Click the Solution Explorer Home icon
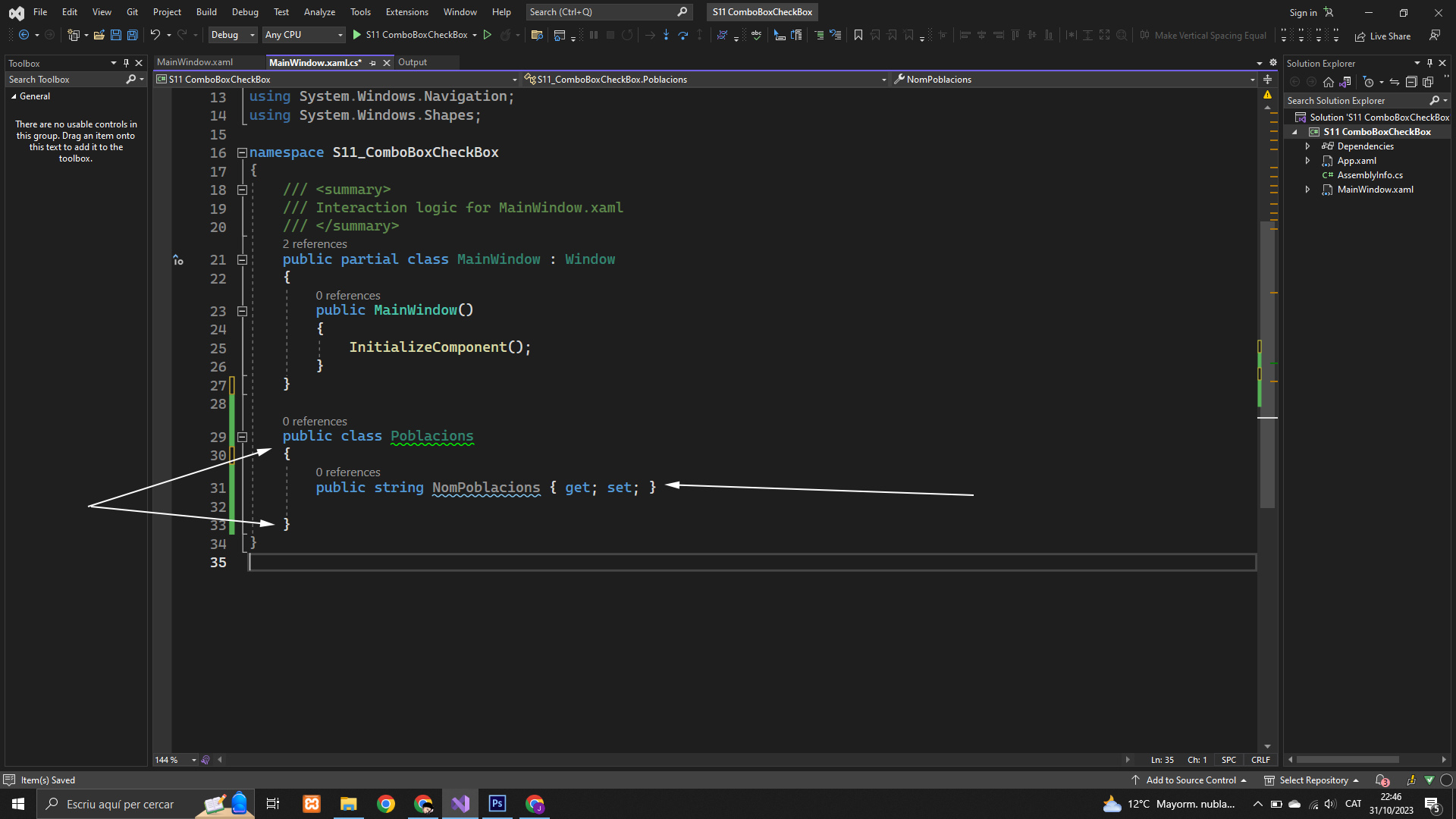This screenshot has width=1456, height=819. [x=1328, y=82]
